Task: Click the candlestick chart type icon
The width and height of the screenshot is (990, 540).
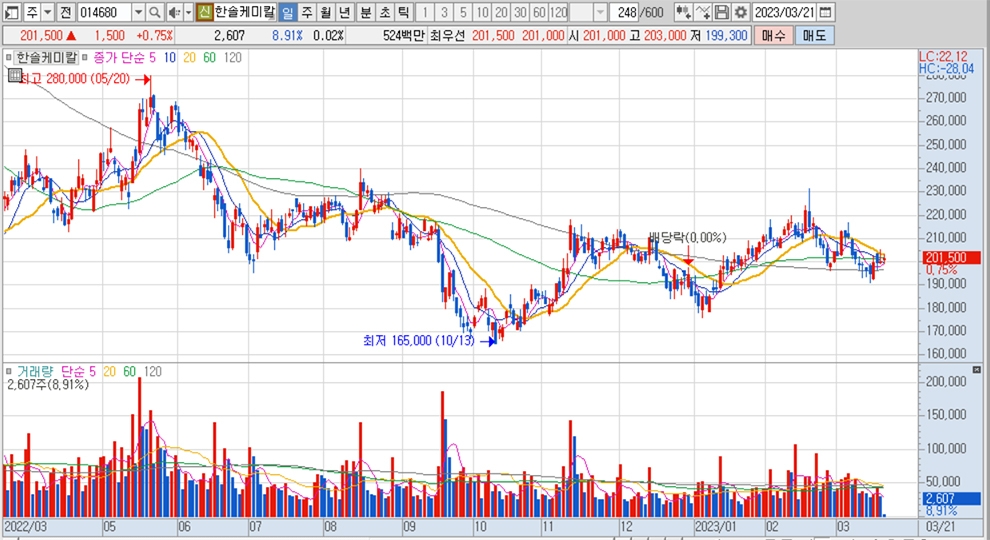Action: (x=683, y=12)
